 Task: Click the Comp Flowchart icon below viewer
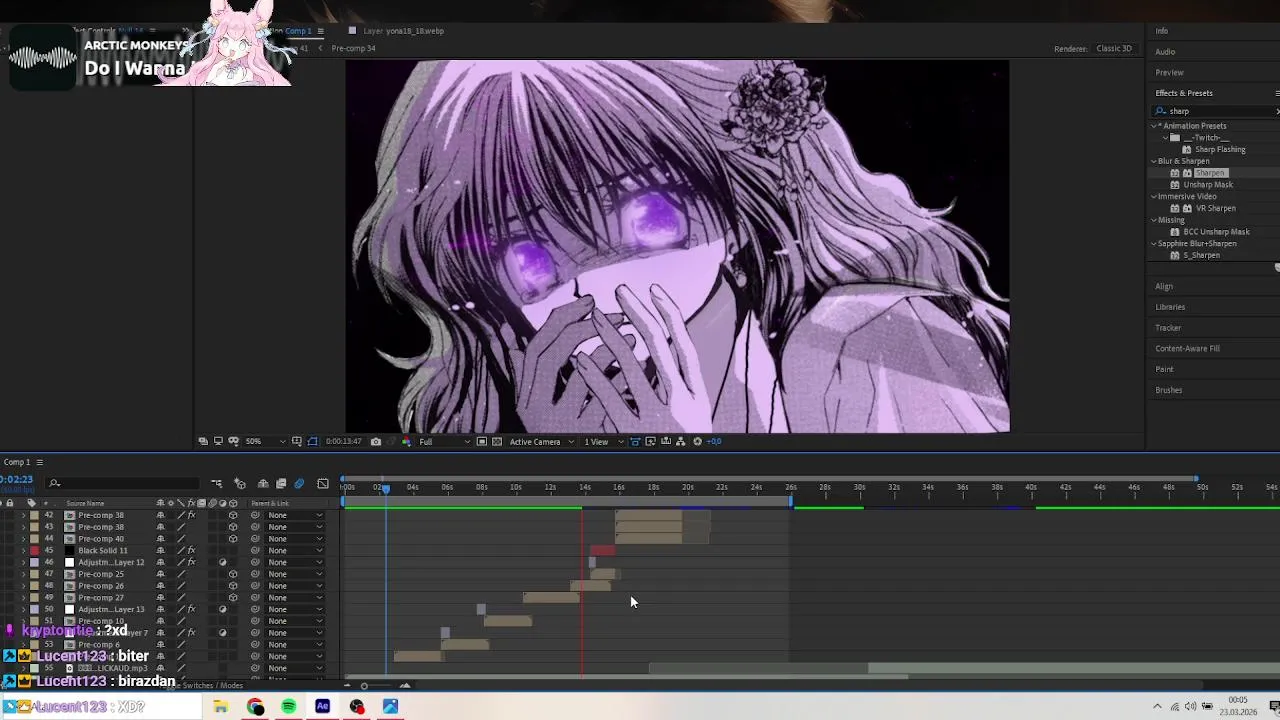click(681, 441)
